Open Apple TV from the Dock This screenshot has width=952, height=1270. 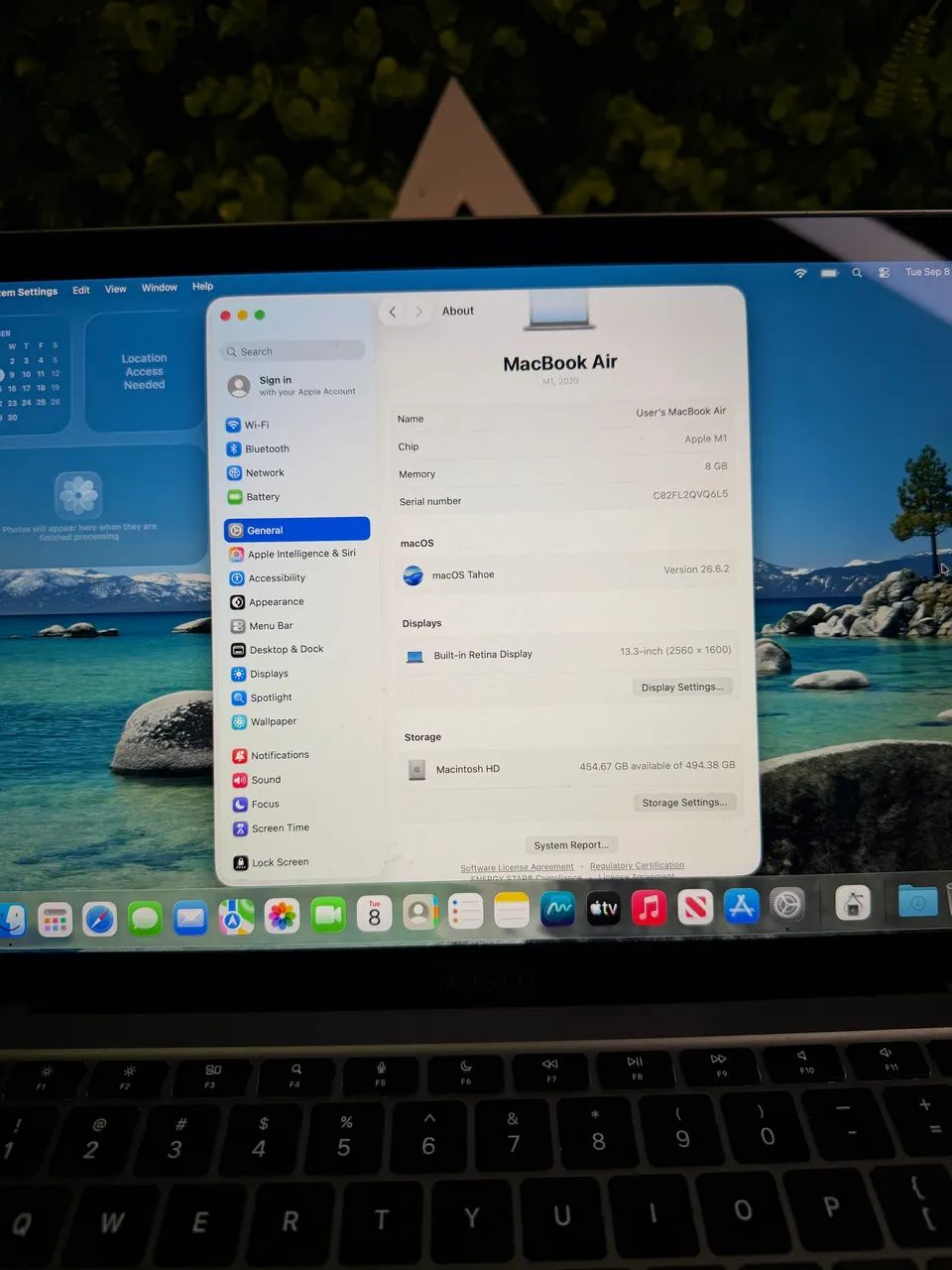point(603,908)
